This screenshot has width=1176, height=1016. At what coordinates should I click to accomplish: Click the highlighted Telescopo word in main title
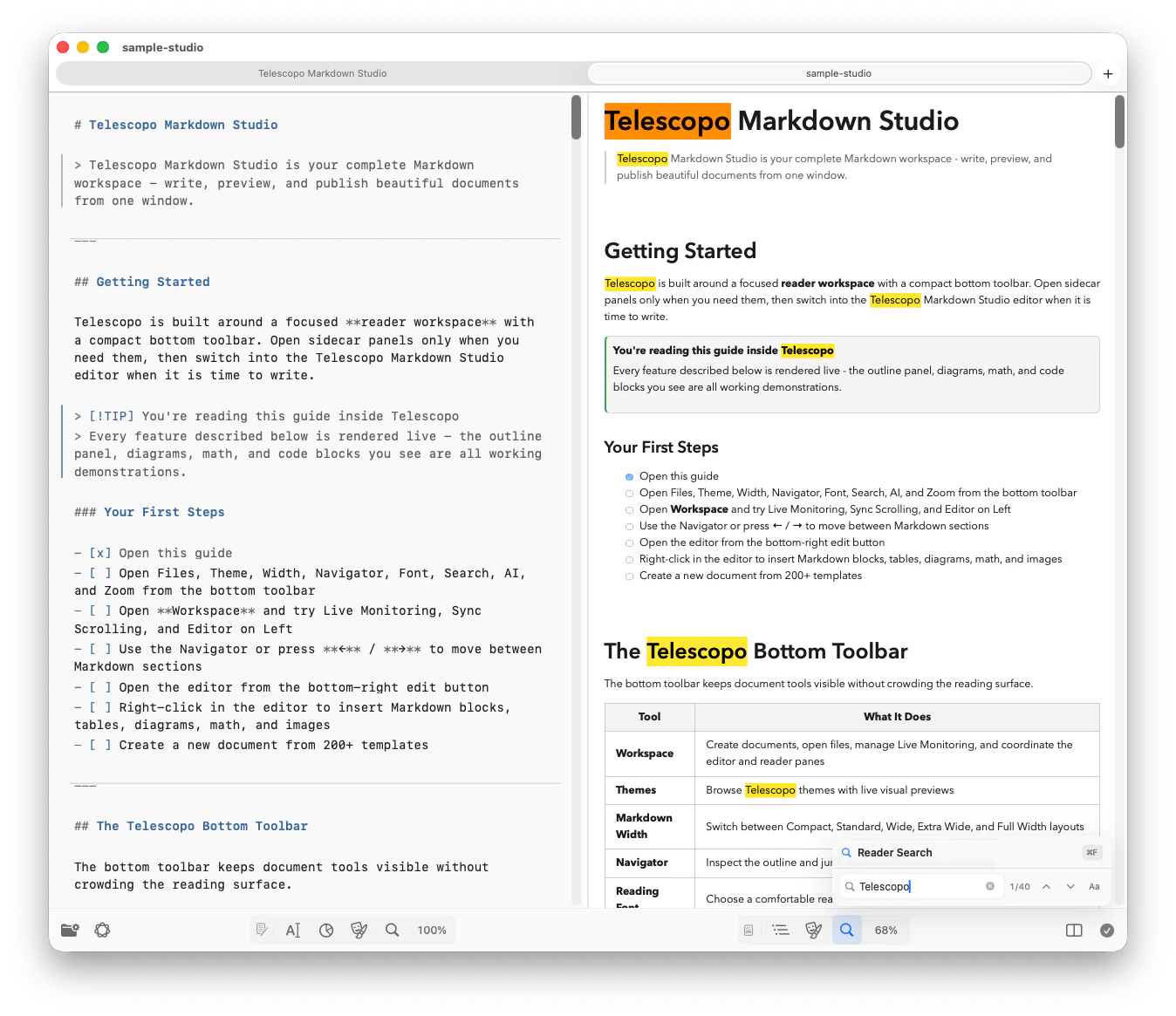[667, 121]
